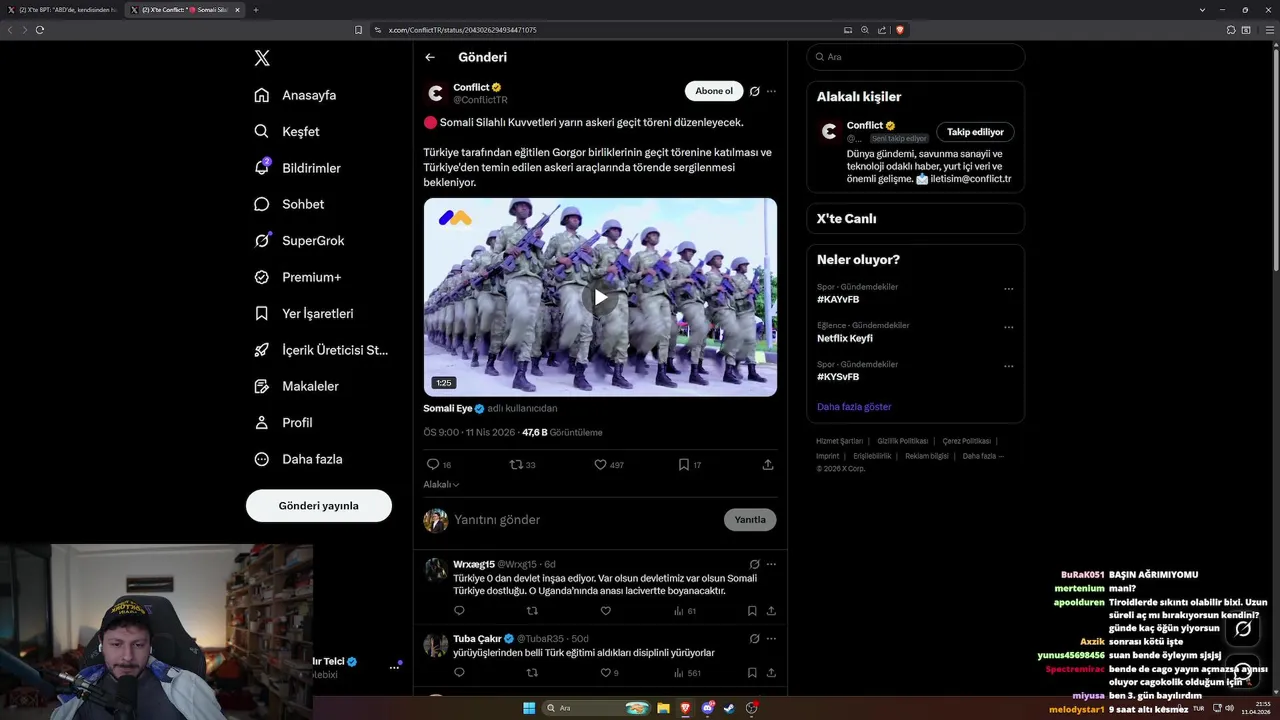The height and width of the screenshot is (720, 1280).
Task: Click Grok icon on Tuba Çakır reply
Action: 755,638
